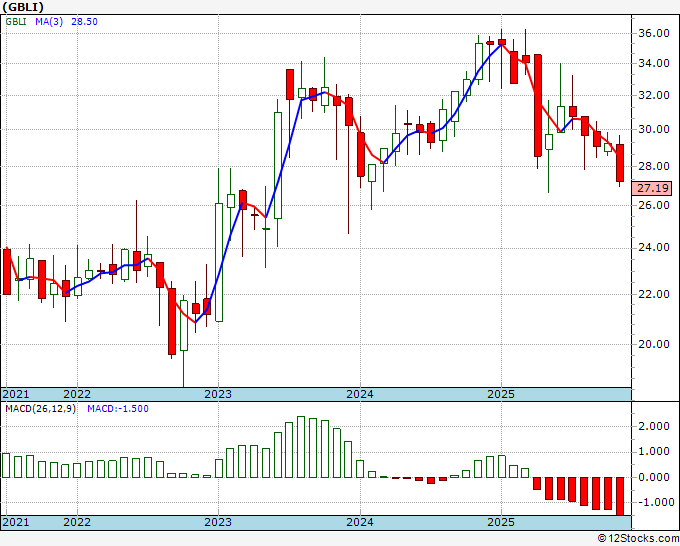Click the 28.50 moving average value
Image resolution: width=680 pixels, height=546 pixels.
point(84,22)
